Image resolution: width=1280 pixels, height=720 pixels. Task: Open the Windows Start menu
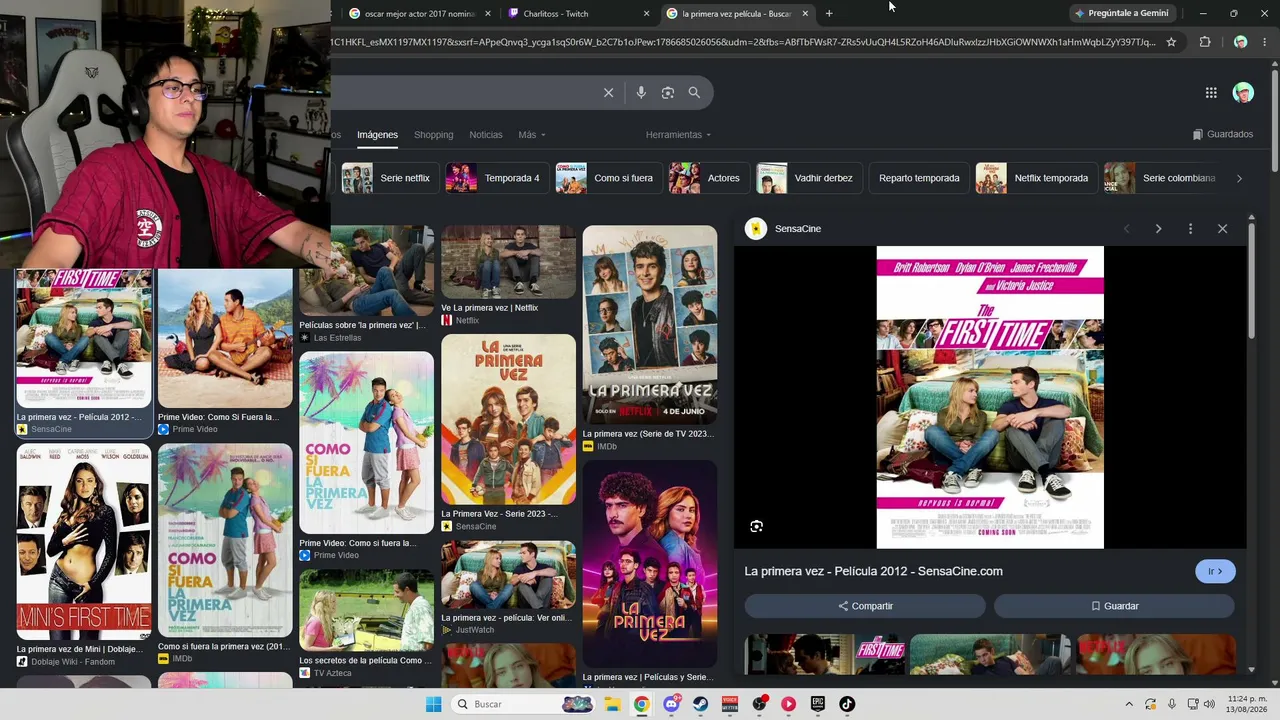433,704
